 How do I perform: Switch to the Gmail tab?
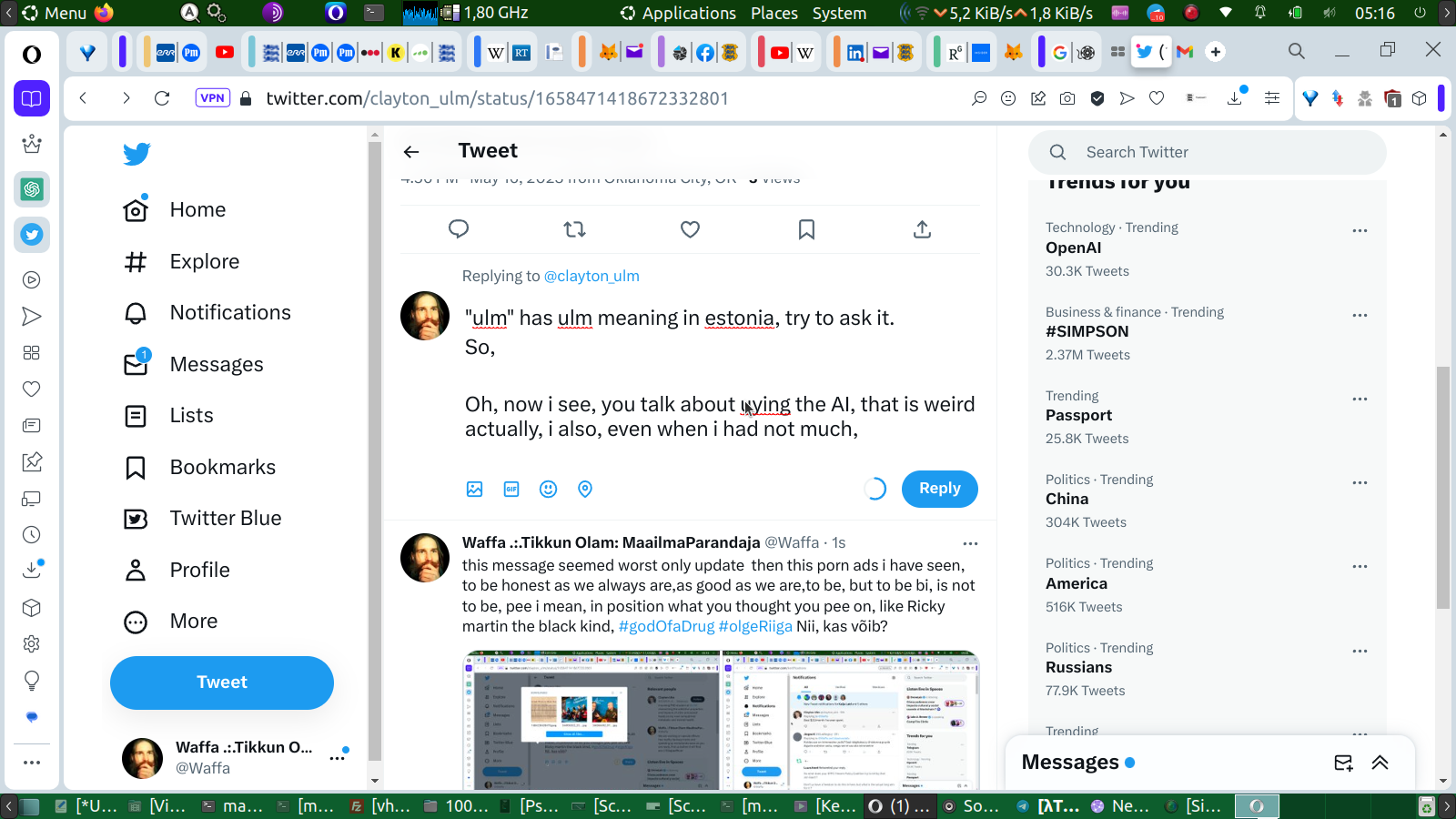coord(1185,52)
